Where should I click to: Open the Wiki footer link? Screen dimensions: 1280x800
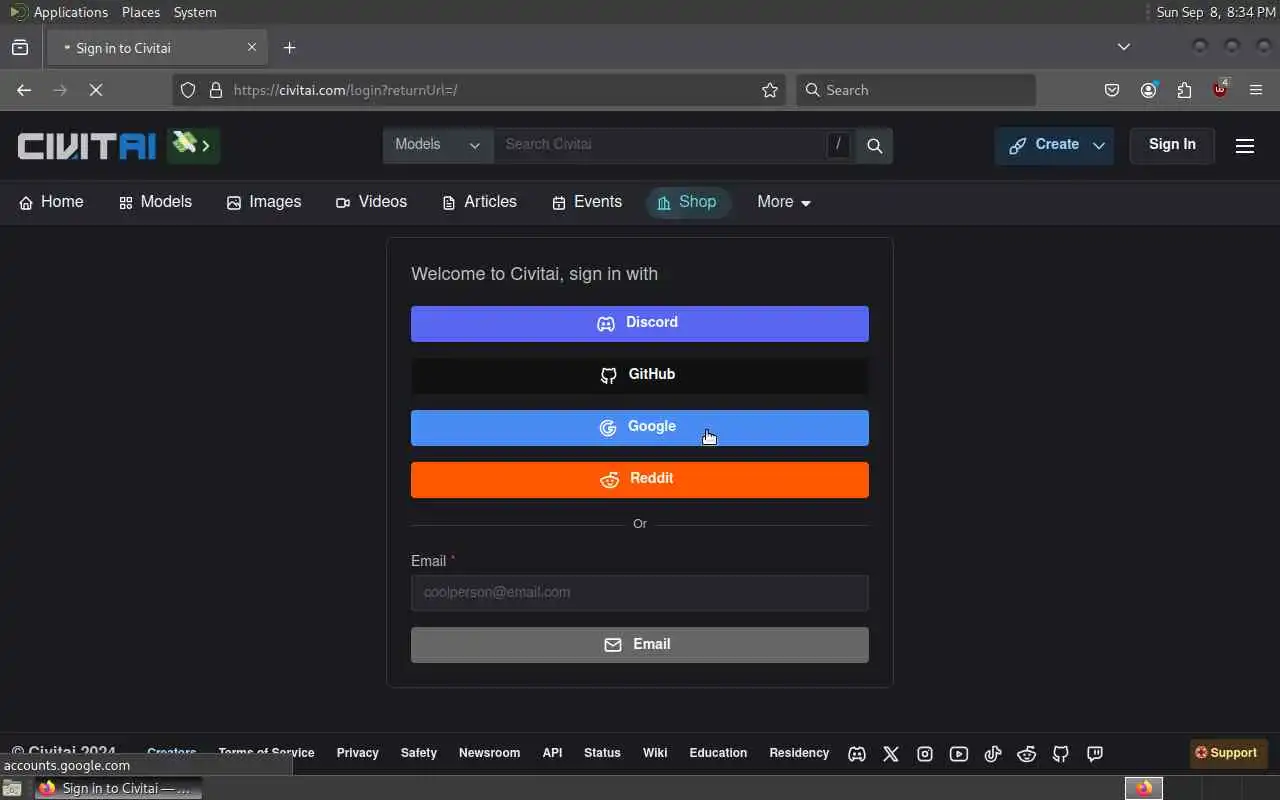click(x=655, y=753)
